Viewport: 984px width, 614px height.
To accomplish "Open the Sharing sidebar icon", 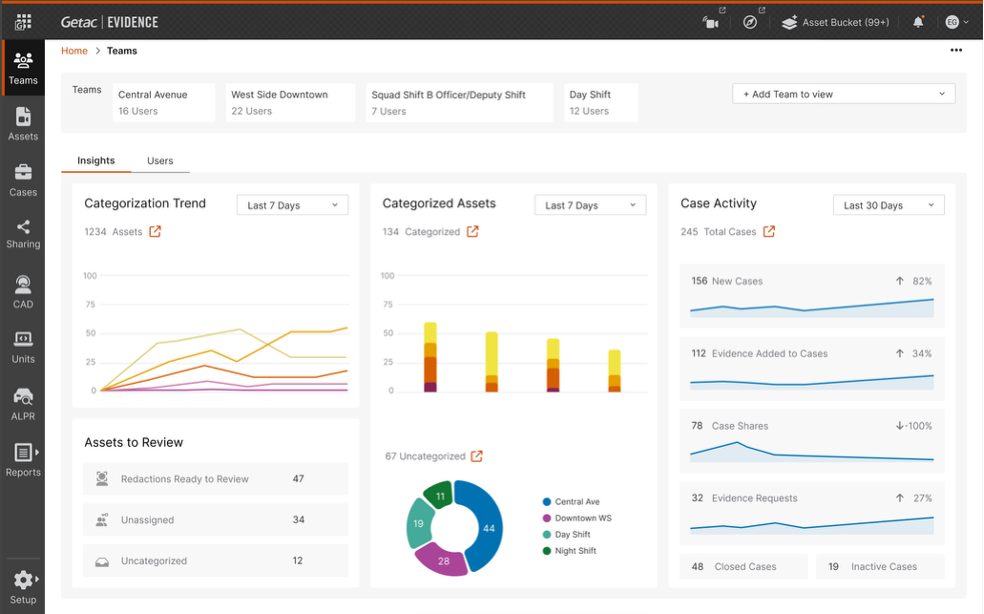I will coord(22,234).
